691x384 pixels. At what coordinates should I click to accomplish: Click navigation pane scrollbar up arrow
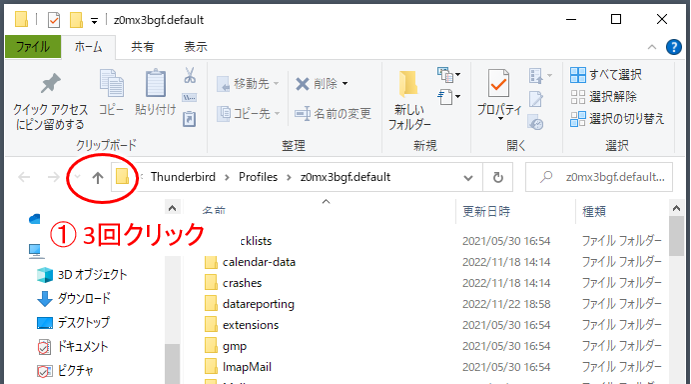click(x=172, y=208)
